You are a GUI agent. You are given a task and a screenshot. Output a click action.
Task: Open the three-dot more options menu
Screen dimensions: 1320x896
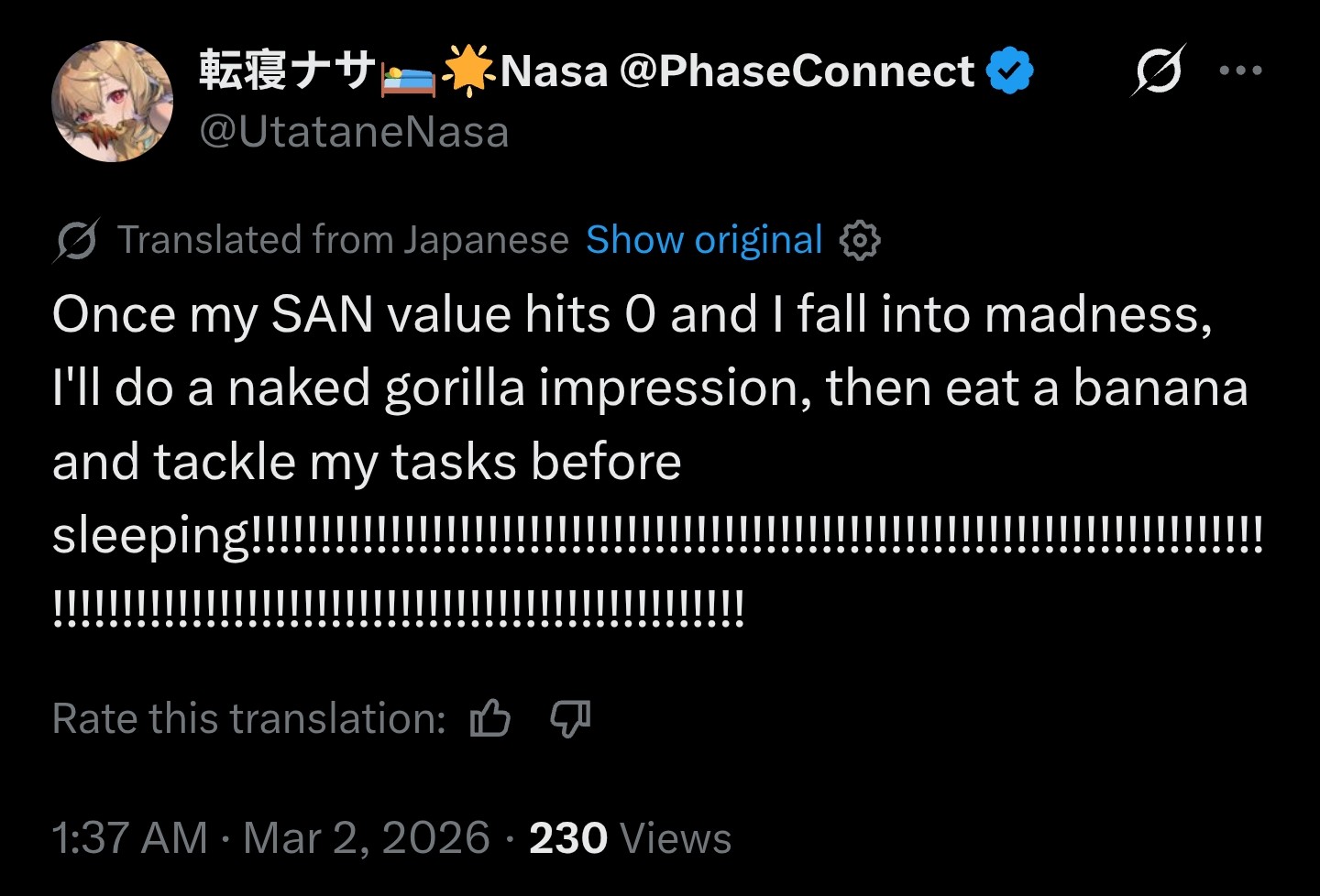point(1241,71)
